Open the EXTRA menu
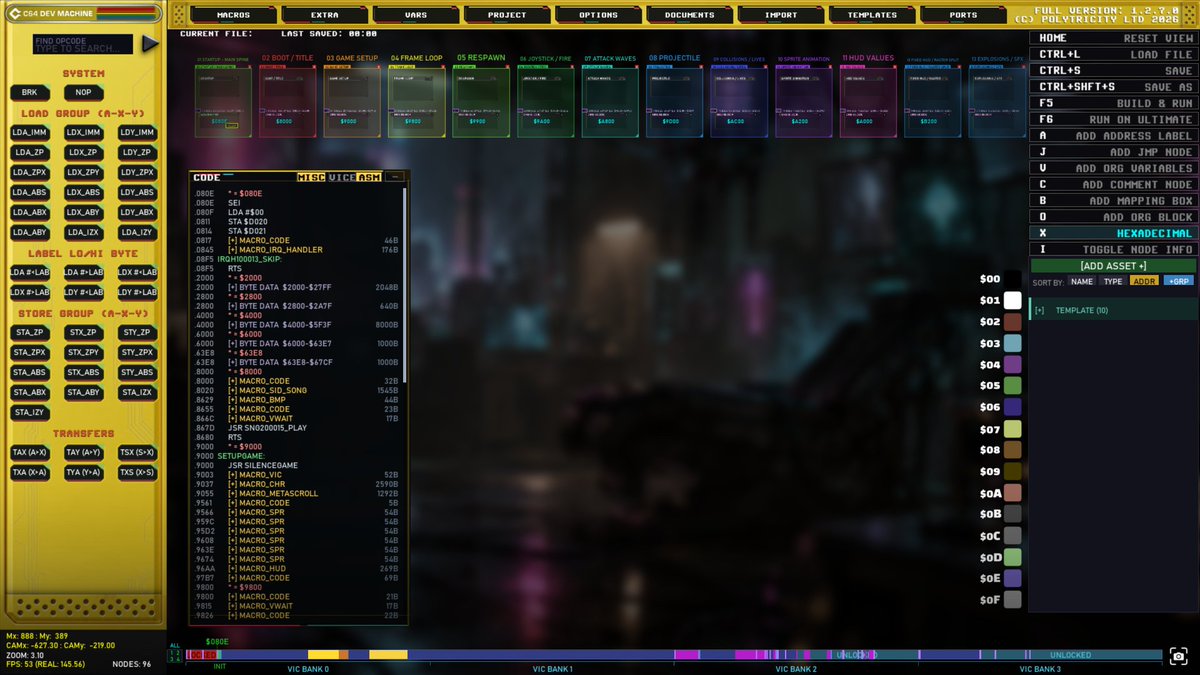Screen dimensions: 1200x675 324,15
